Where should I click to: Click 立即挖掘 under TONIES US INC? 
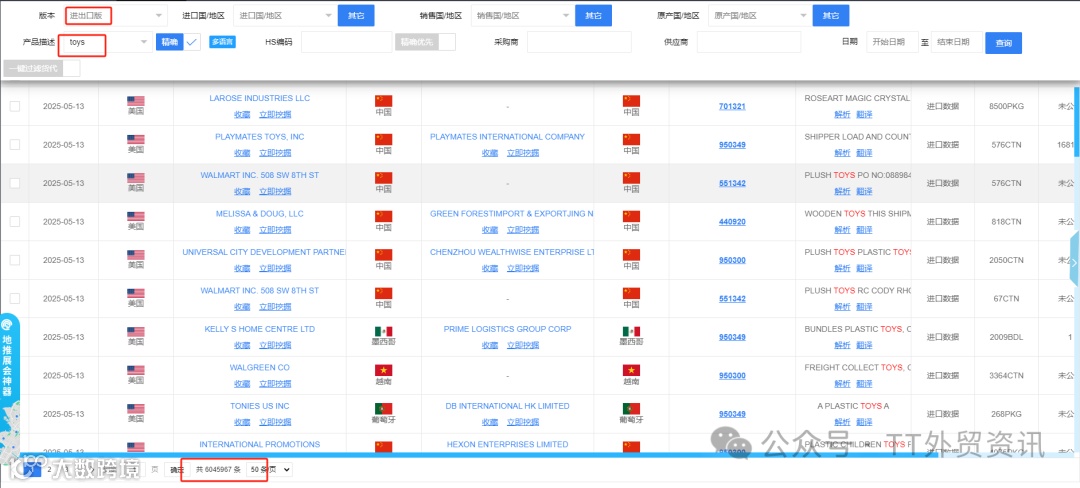point(275,423)
